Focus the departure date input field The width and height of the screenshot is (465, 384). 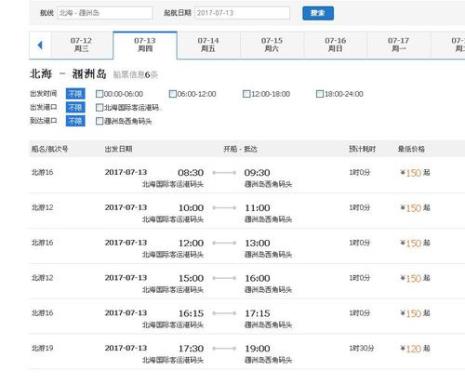242,13
